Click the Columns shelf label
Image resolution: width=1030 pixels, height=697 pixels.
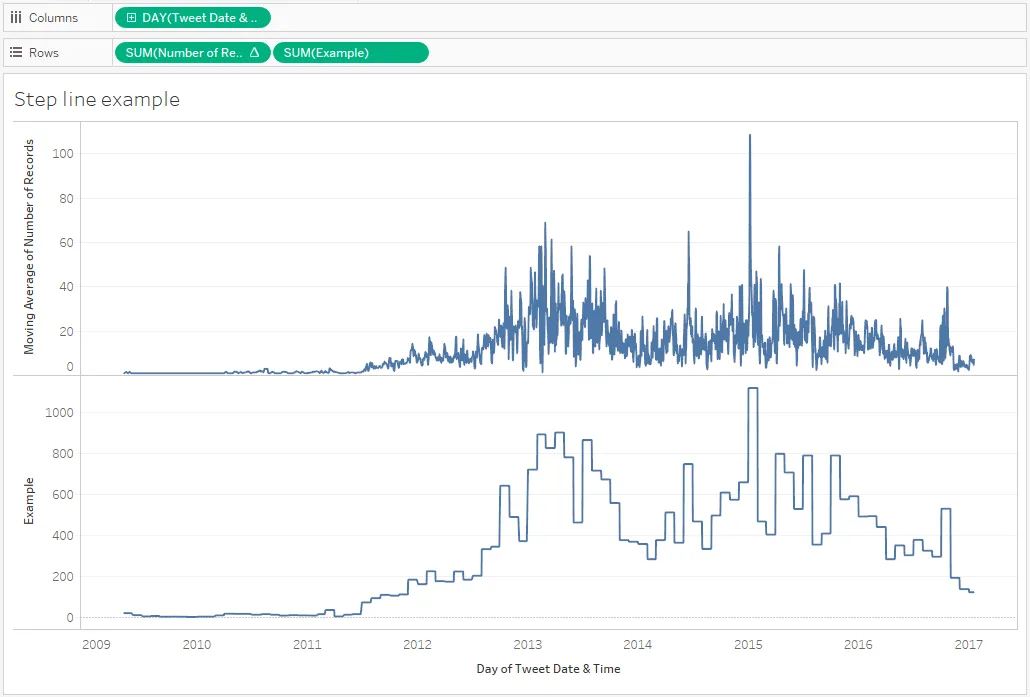coord(53,18)
